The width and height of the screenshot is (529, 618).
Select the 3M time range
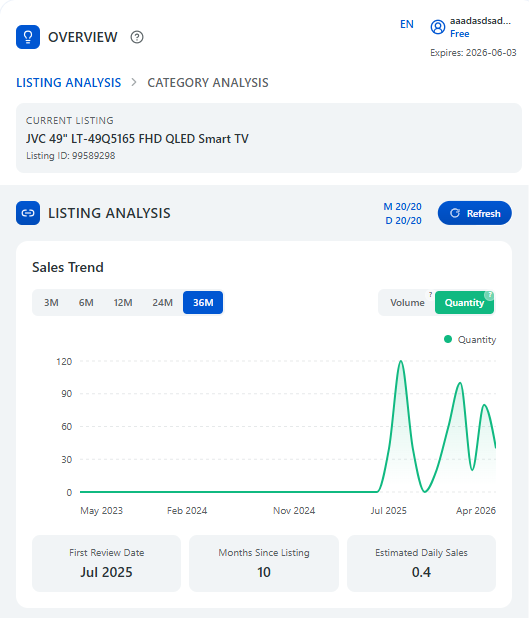click(x=51, y=303)
